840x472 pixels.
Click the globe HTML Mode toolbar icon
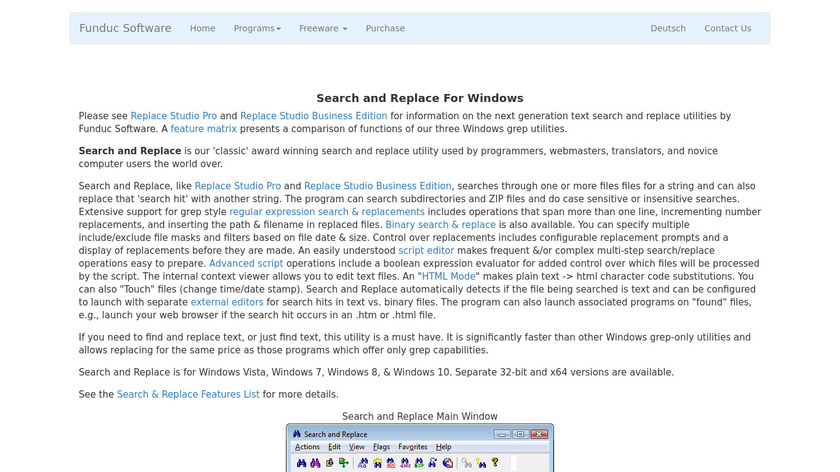pos(448,463)
